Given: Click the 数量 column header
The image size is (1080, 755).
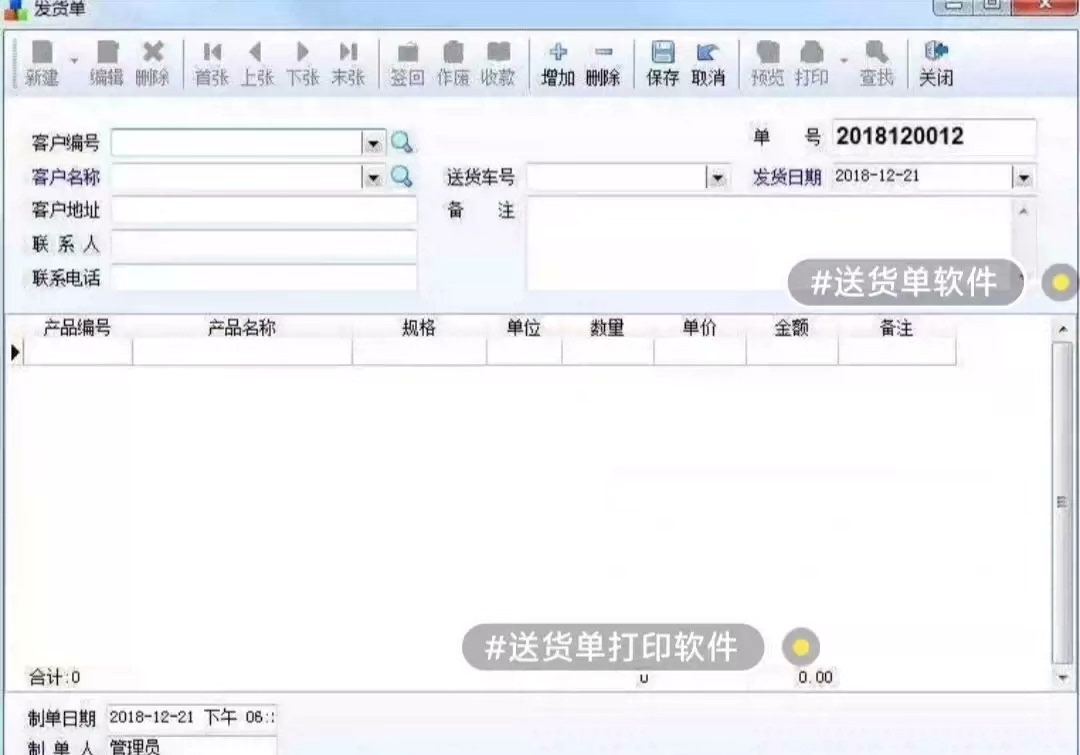Looking at the screenshot, I should (608, 328).
